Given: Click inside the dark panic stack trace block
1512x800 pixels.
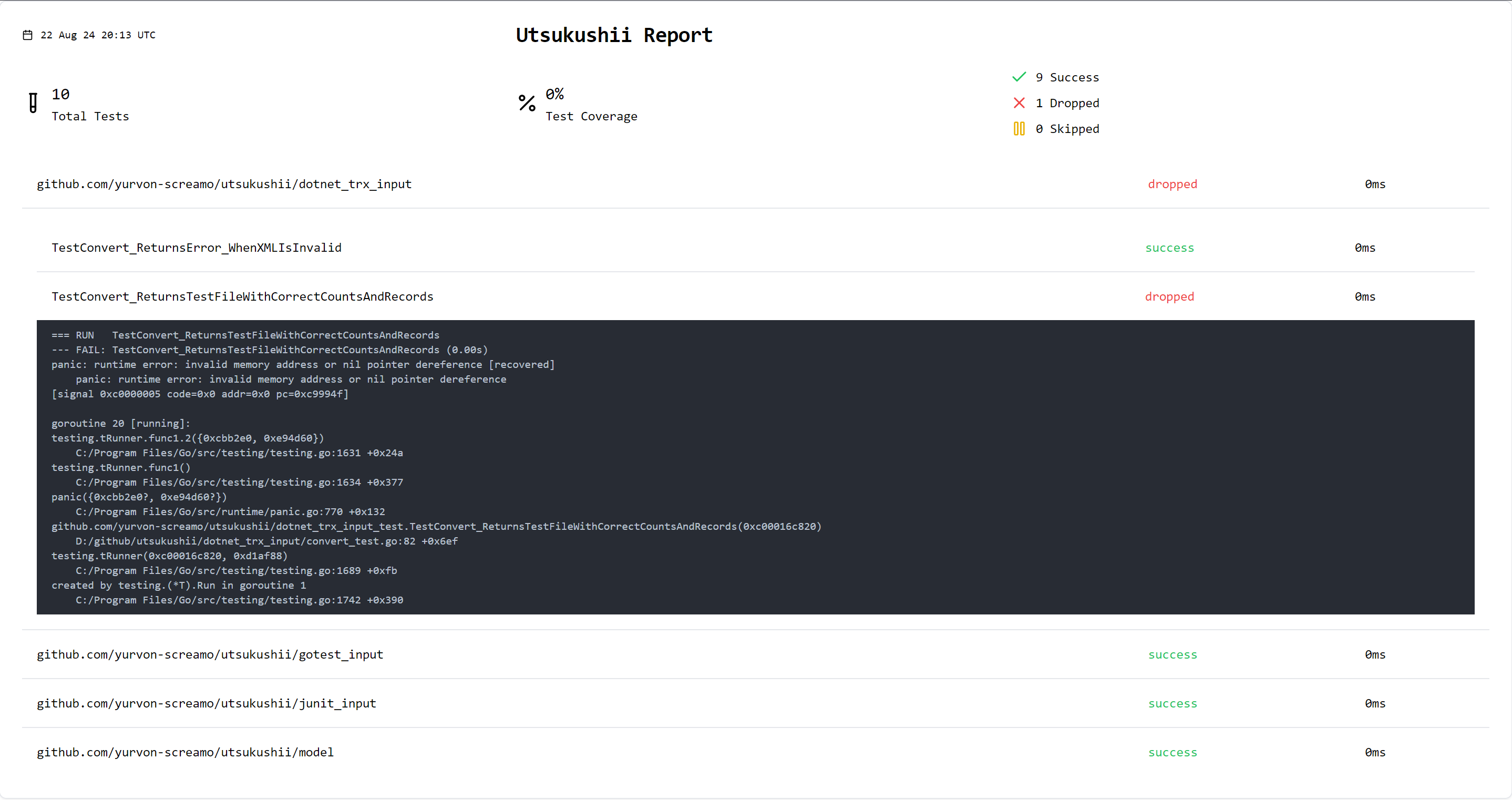Looking at the screenshot, I should (755, 467).
